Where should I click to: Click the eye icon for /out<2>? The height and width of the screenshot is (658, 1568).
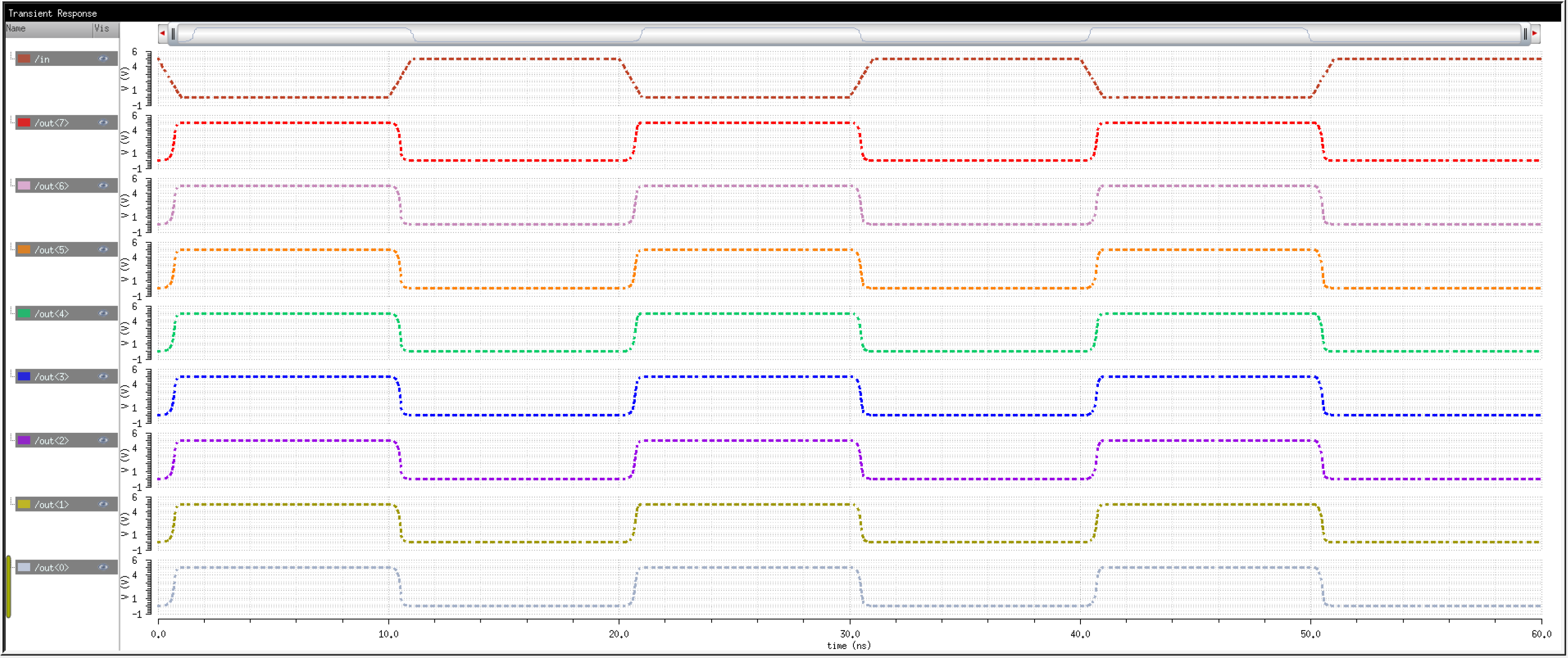[103, 440]
